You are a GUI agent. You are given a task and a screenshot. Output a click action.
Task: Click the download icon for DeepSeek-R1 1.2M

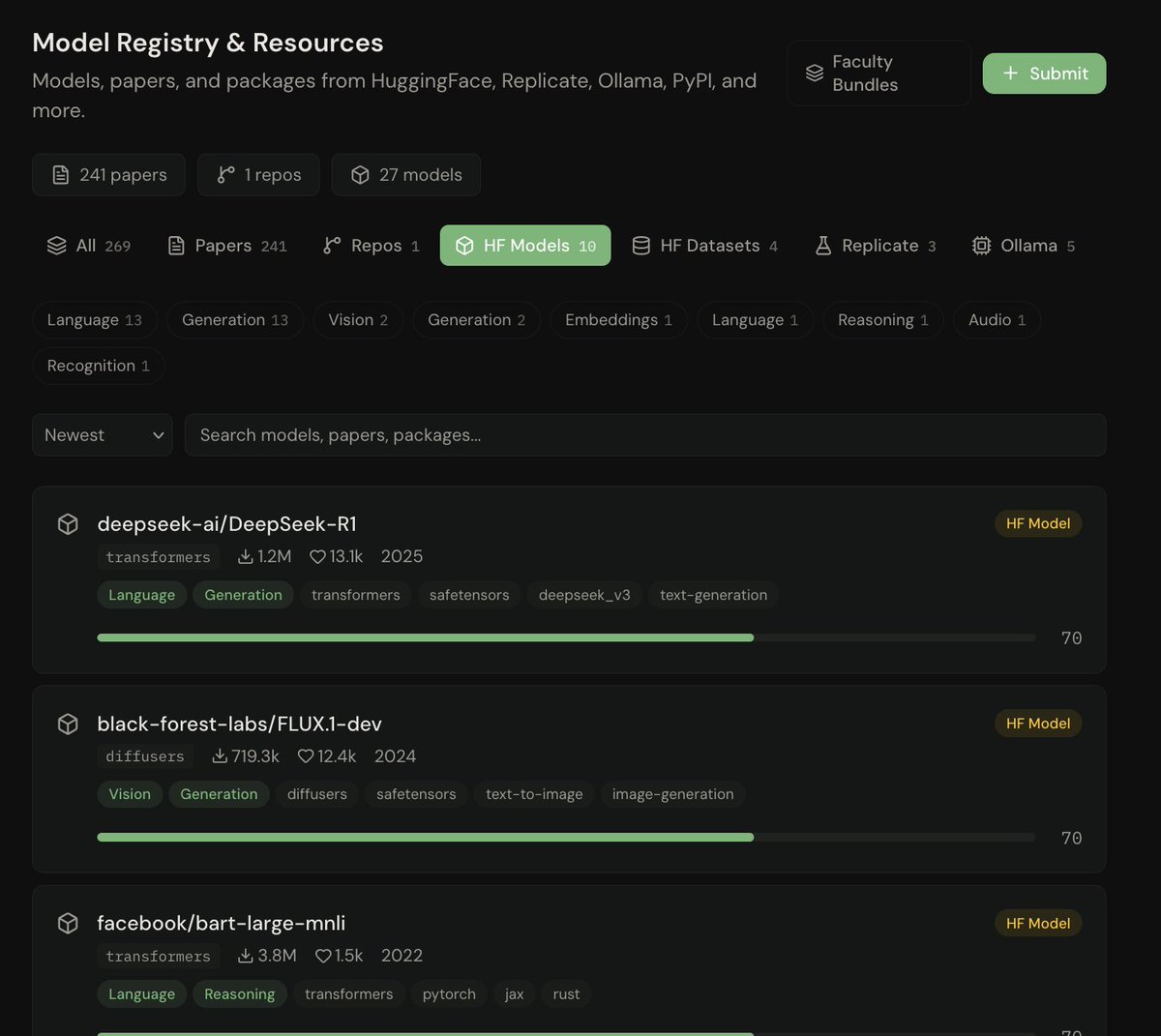coord(246,556)
